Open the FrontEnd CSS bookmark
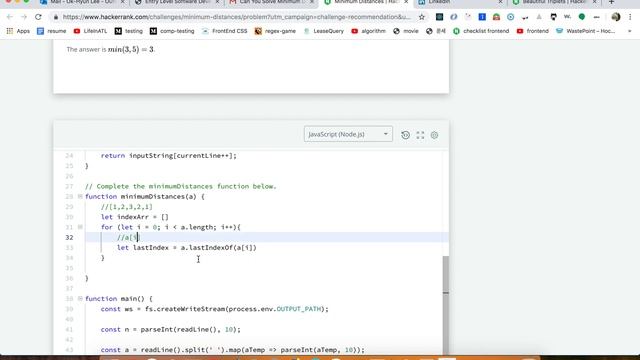640x360 pixels. point(224,31)
